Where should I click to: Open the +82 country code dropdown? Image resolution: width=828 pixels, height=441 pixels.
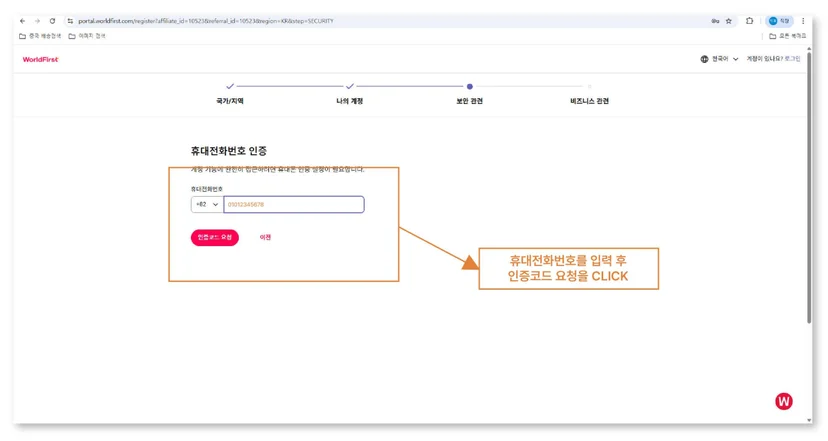click(207, 204)
